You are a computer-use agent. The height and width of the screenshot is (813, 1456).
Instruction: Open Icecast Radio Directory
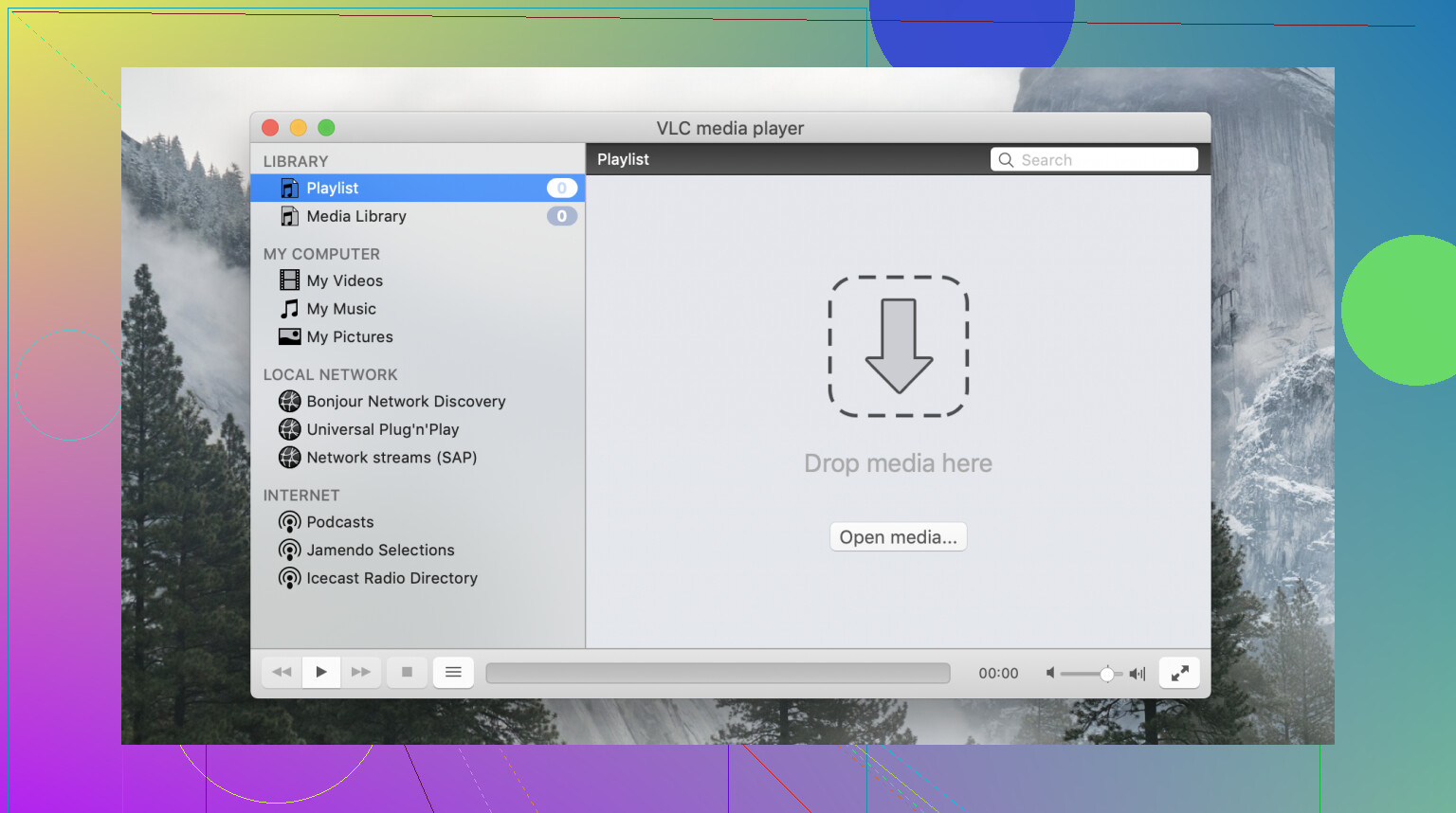[391, 578]
